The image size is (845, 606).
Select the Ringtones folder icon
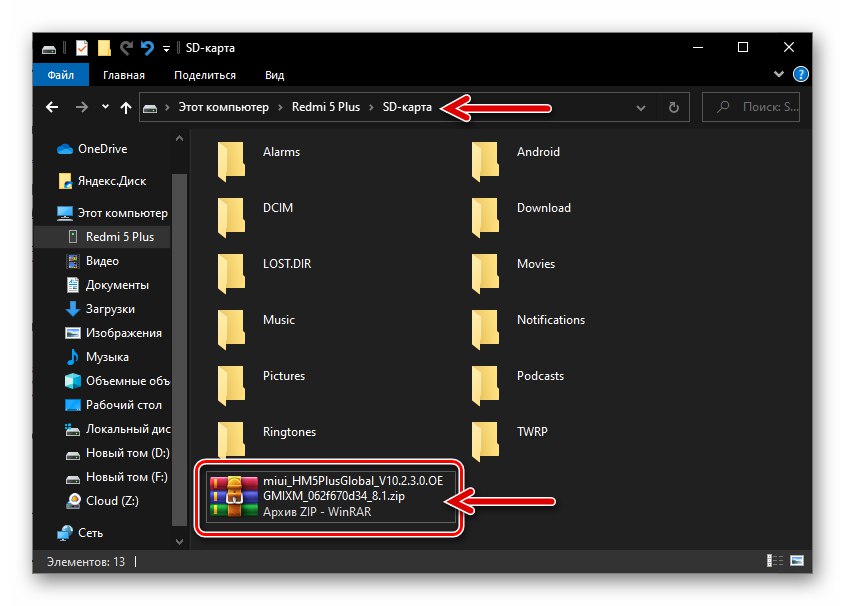231,440
